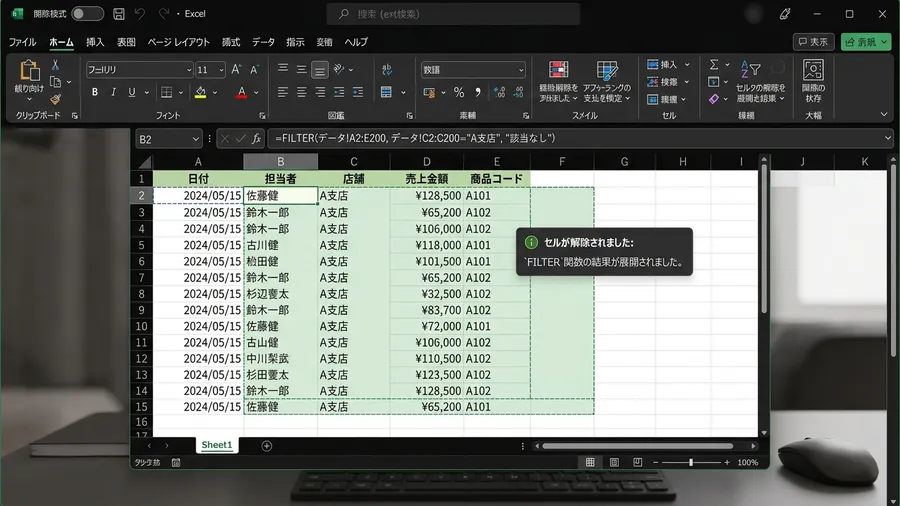Expand the formula bar

click(887, 138)
